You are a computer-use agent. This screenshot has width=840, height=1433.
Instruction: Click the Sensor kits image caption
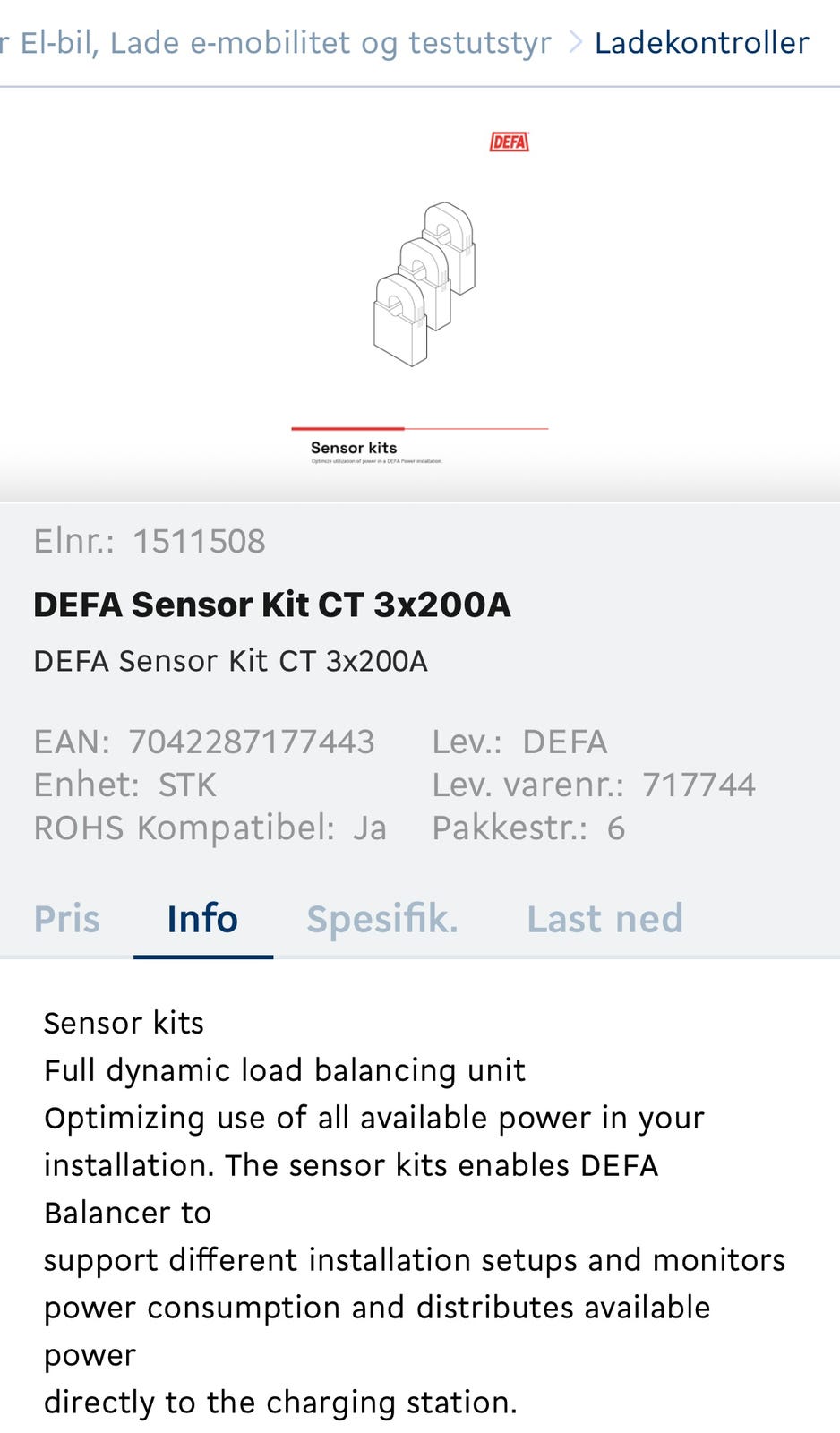pos(354,448)
